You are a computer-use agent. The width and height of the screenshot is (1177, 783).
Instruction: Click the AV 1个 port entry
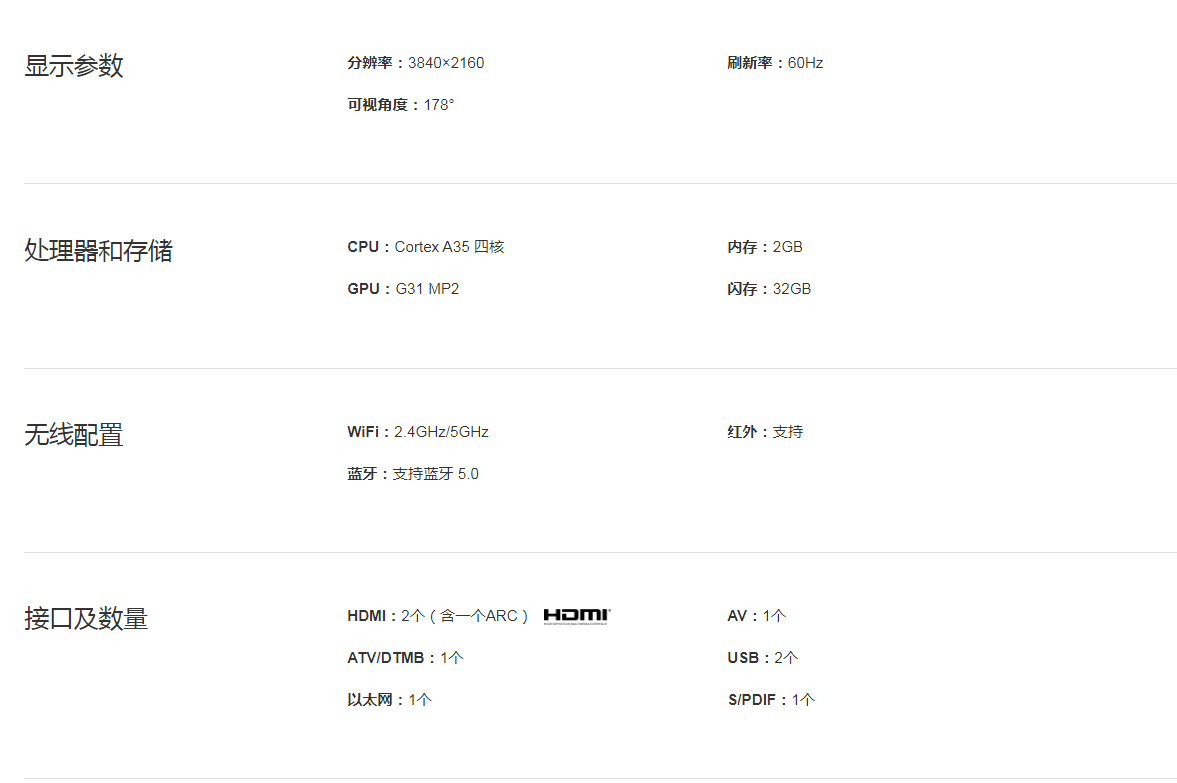(757, 616)
